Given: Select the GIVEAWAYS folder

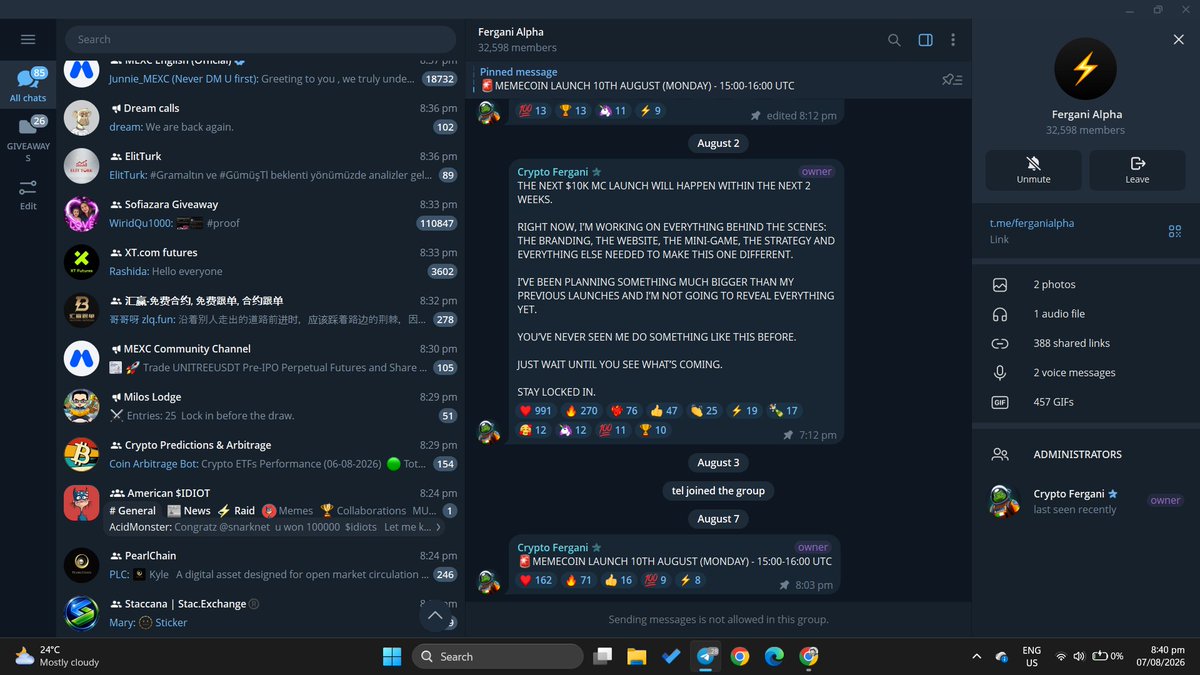Looking at the screenshot, I should coord(28,139).
